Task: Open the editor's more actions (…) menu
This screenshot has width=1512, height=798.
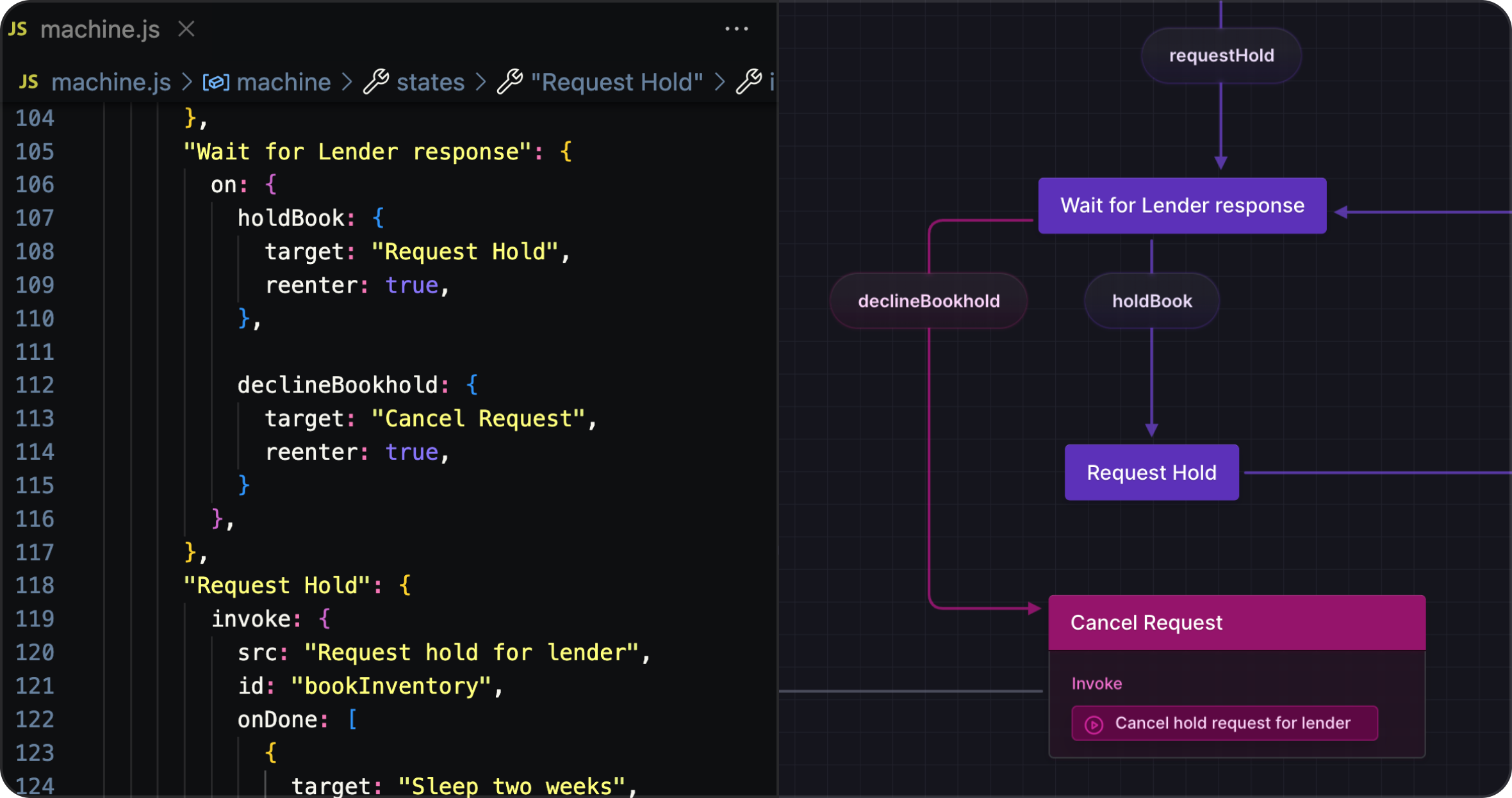Action: [735, 29]
